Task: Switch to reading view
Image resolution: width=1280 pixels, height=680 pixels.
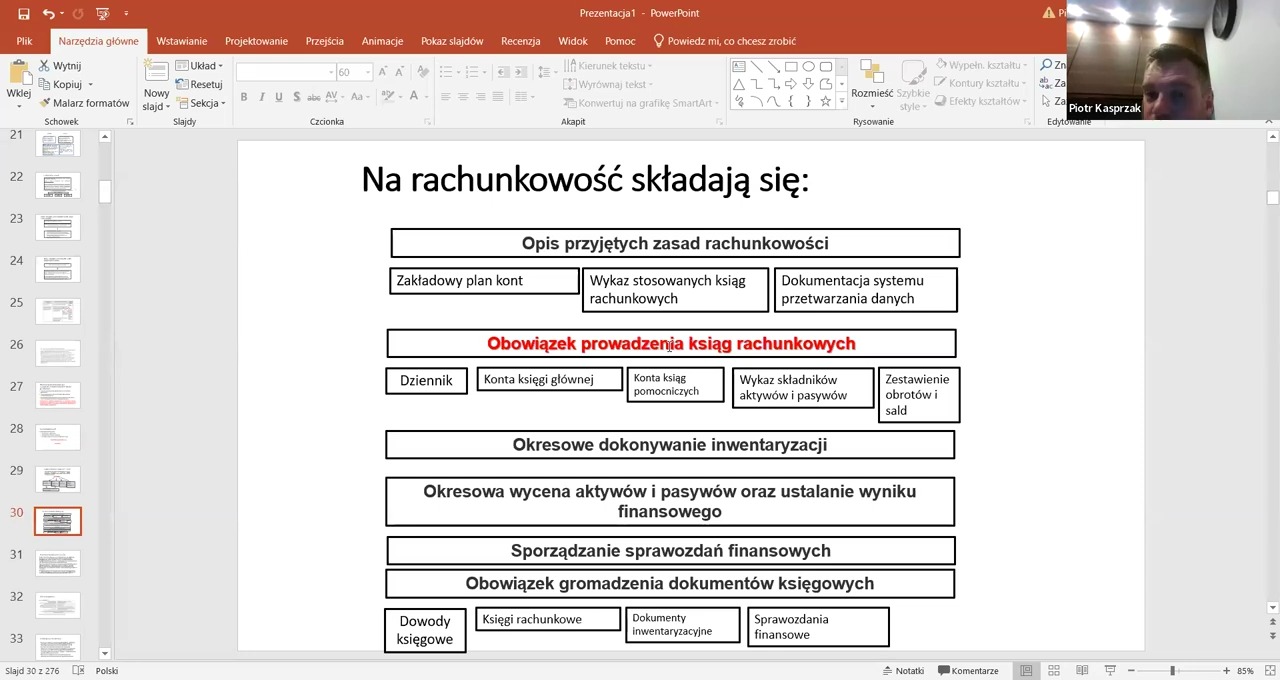Action: 1081,671
